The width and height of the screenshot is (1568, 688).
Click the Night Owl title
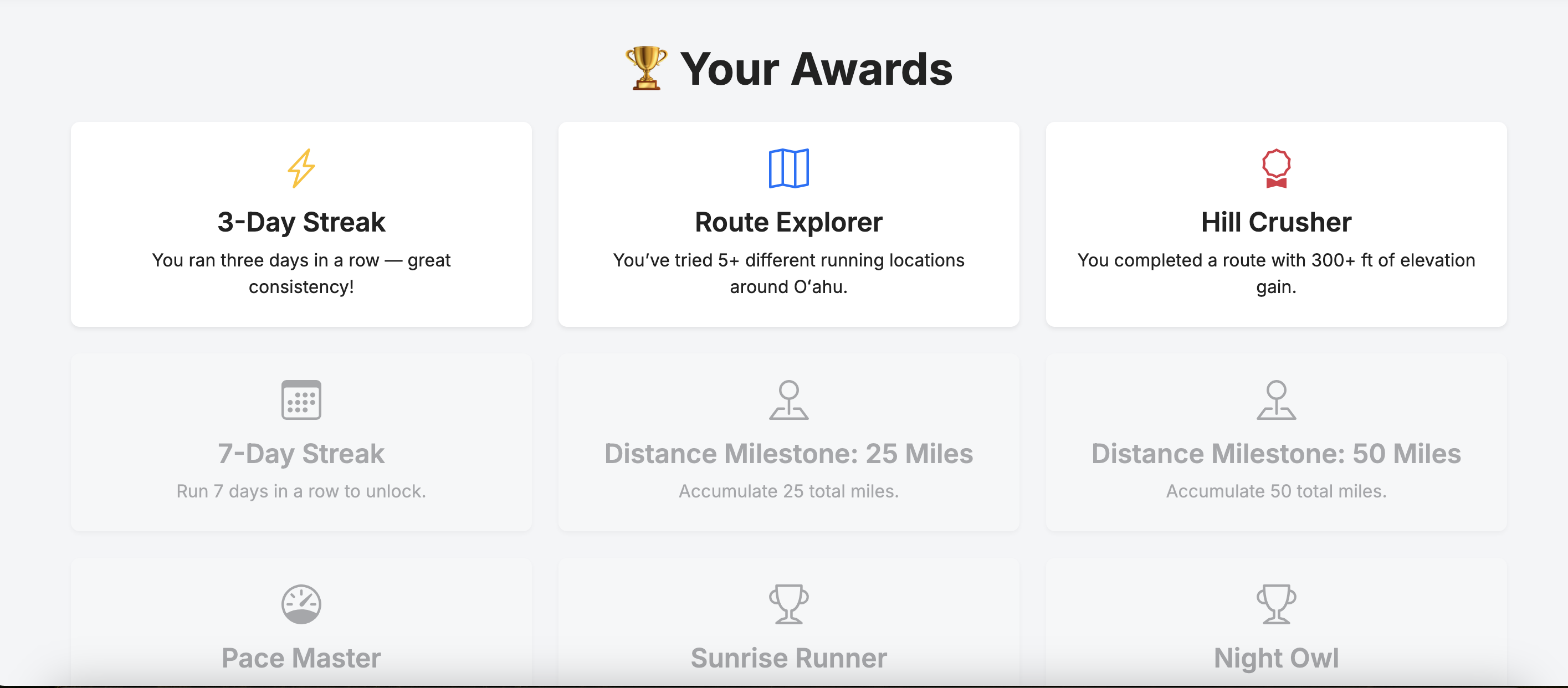pos(1276,658)
